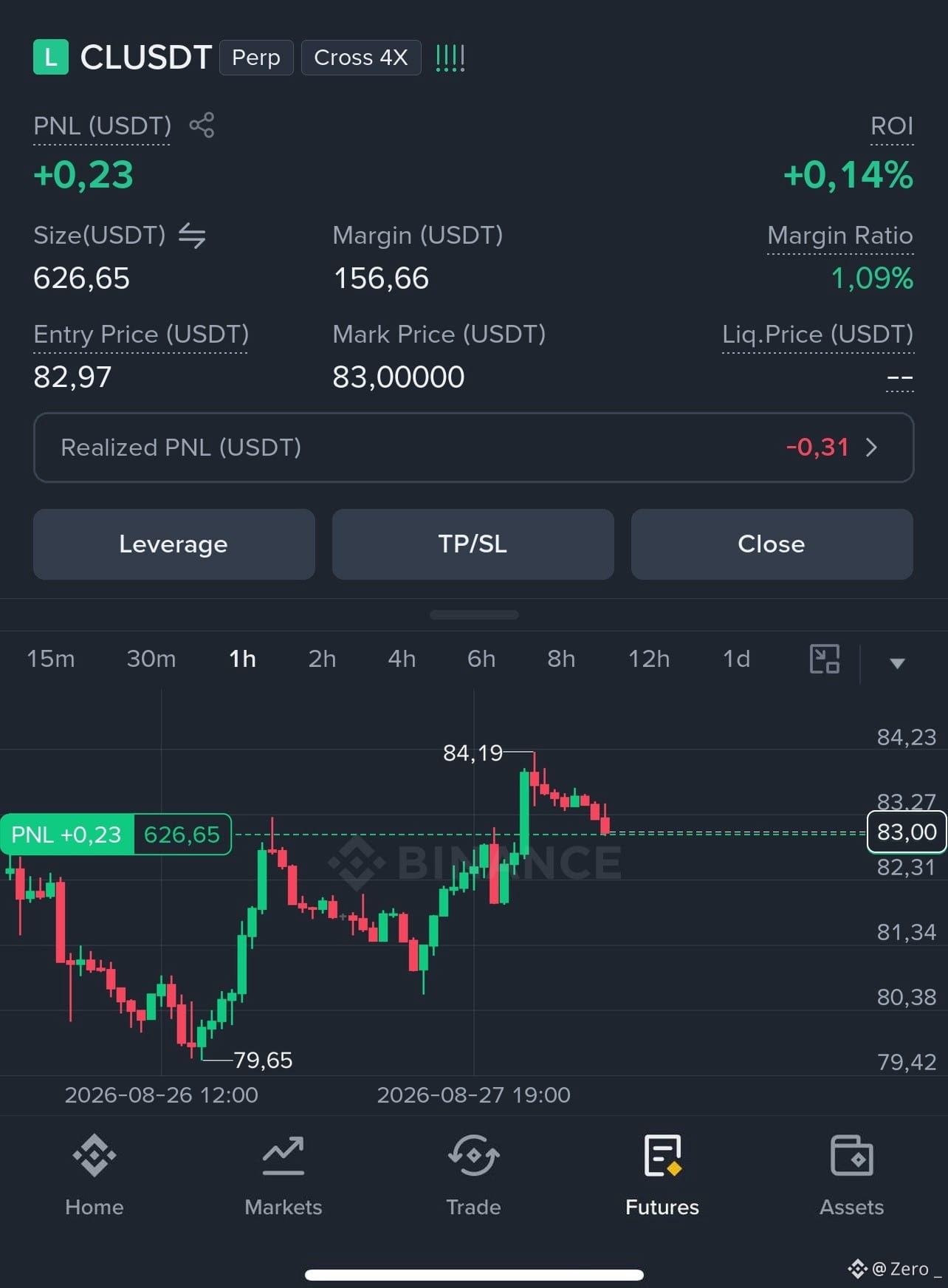The height and width of the screenshot is (1288, 948).
Task: Open Realized PNL details chevron
Action: click(872, 448)
